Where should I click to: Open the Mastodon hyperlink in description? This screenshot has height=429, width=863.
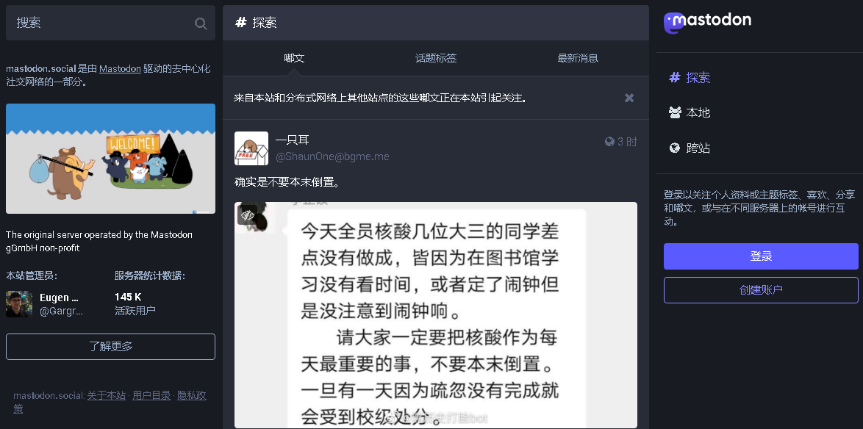coord(120,69)
